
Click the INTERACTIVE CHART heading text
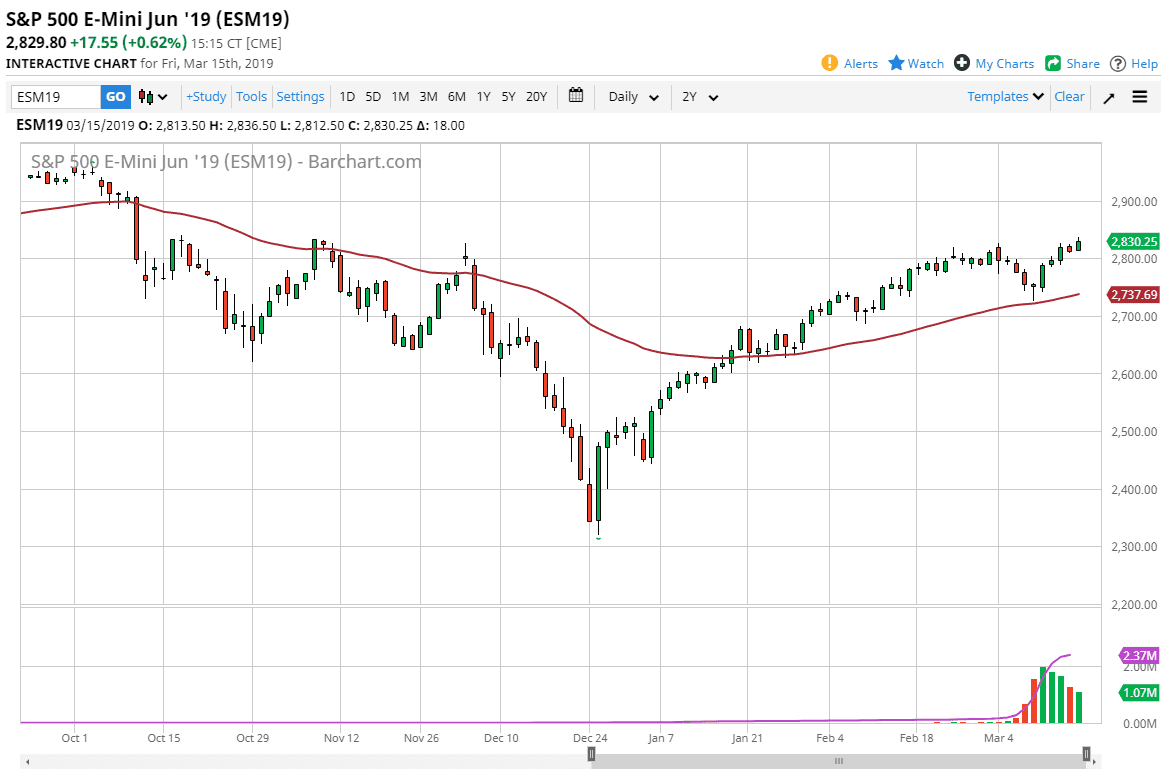(x=71, y=64)
